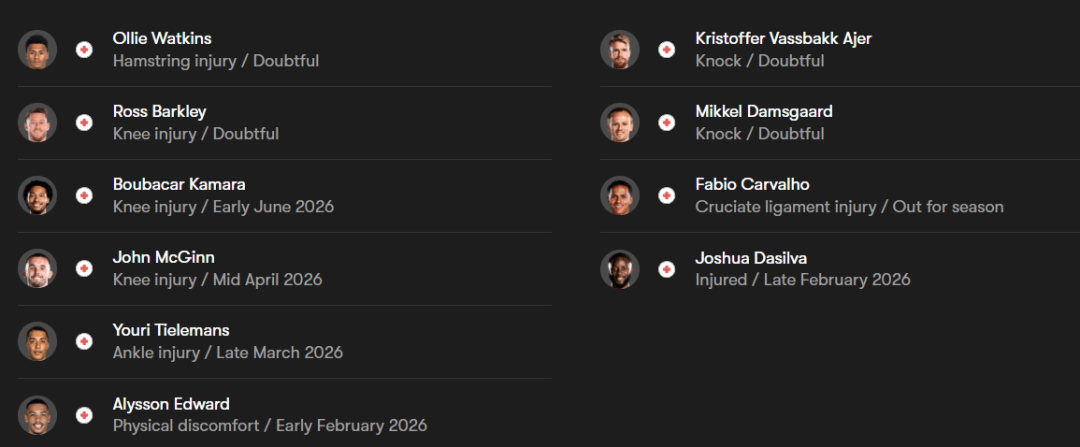Click the red cross icon beside Boubacar Kamara
The image size is (1080, 447).
point(84,196)
